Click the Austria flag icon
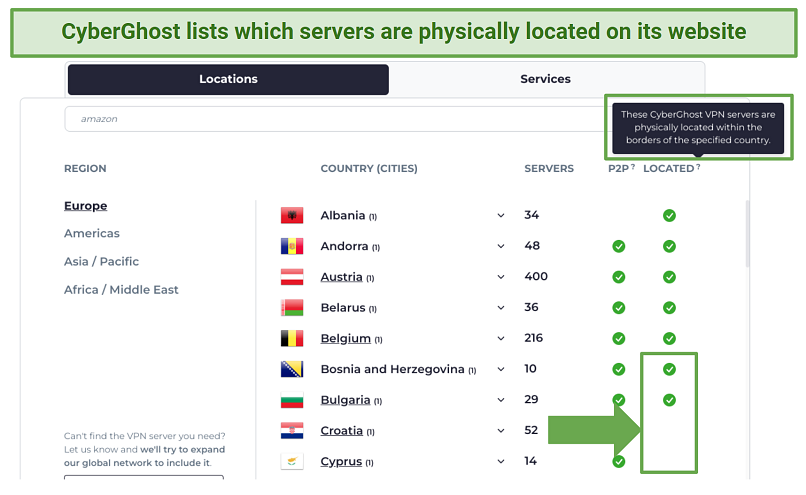 pyautogui.click(x=292, y=277)
